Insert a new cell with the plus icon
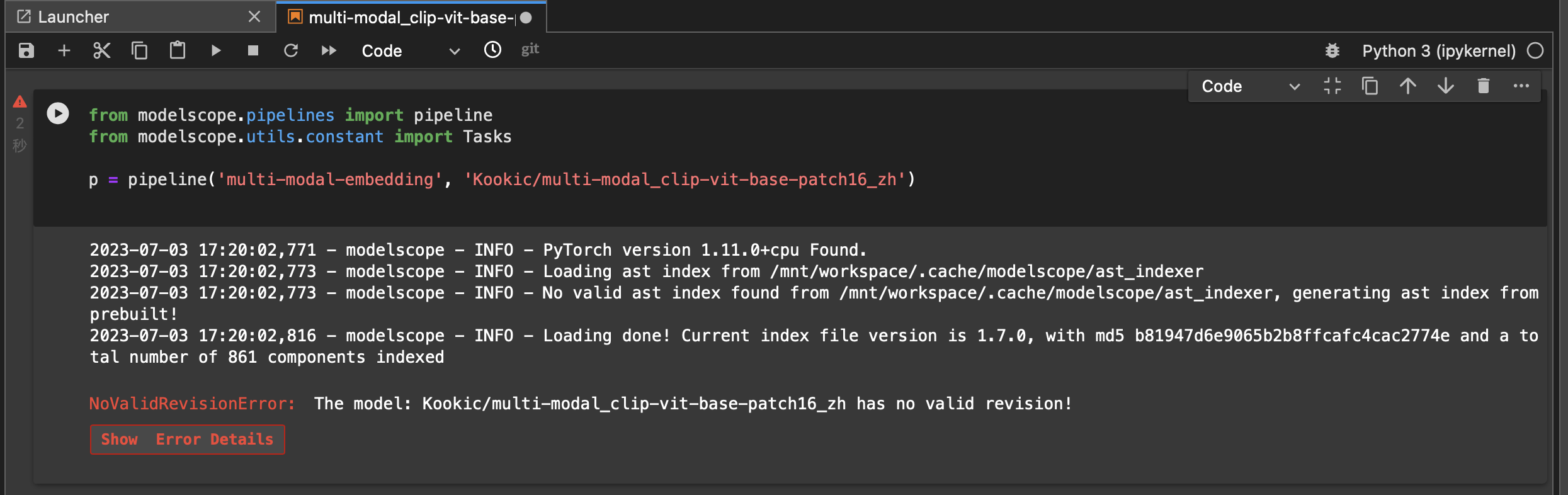1568x495 pixels. [64, 50]
